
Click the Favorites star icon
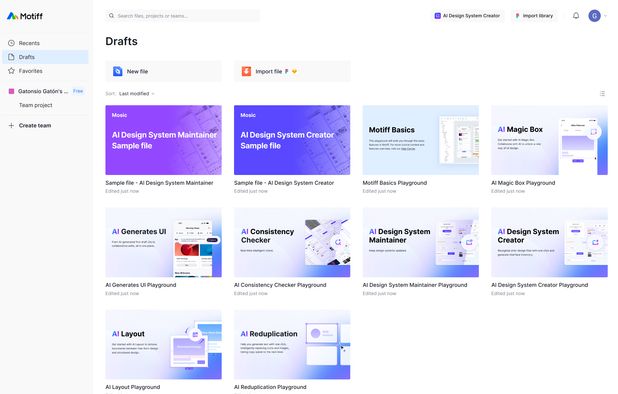click(11, 71)
